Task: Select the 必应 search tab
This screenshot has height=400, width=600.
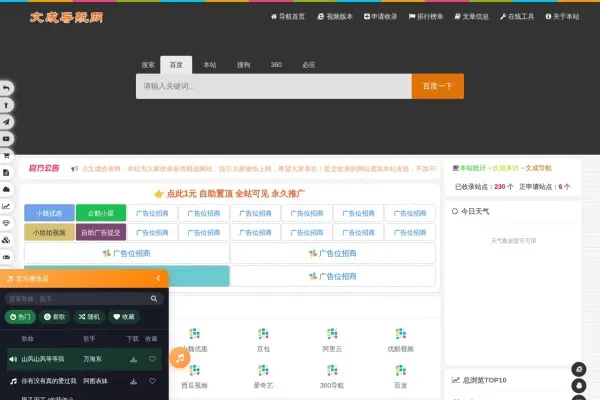Action: pos(308,65)
